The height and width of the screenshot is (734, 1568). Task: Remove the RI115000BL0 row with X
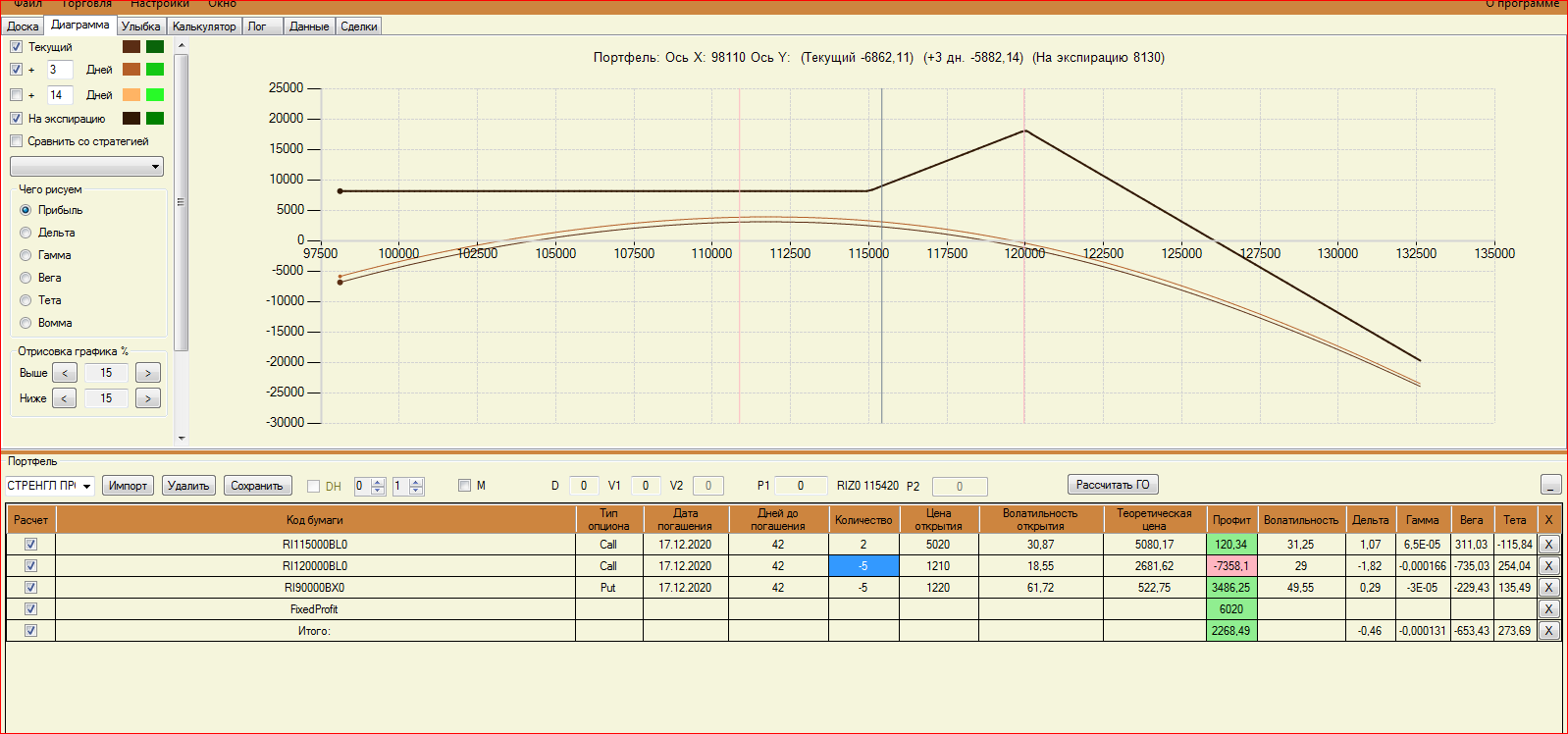coord(1548,545)
